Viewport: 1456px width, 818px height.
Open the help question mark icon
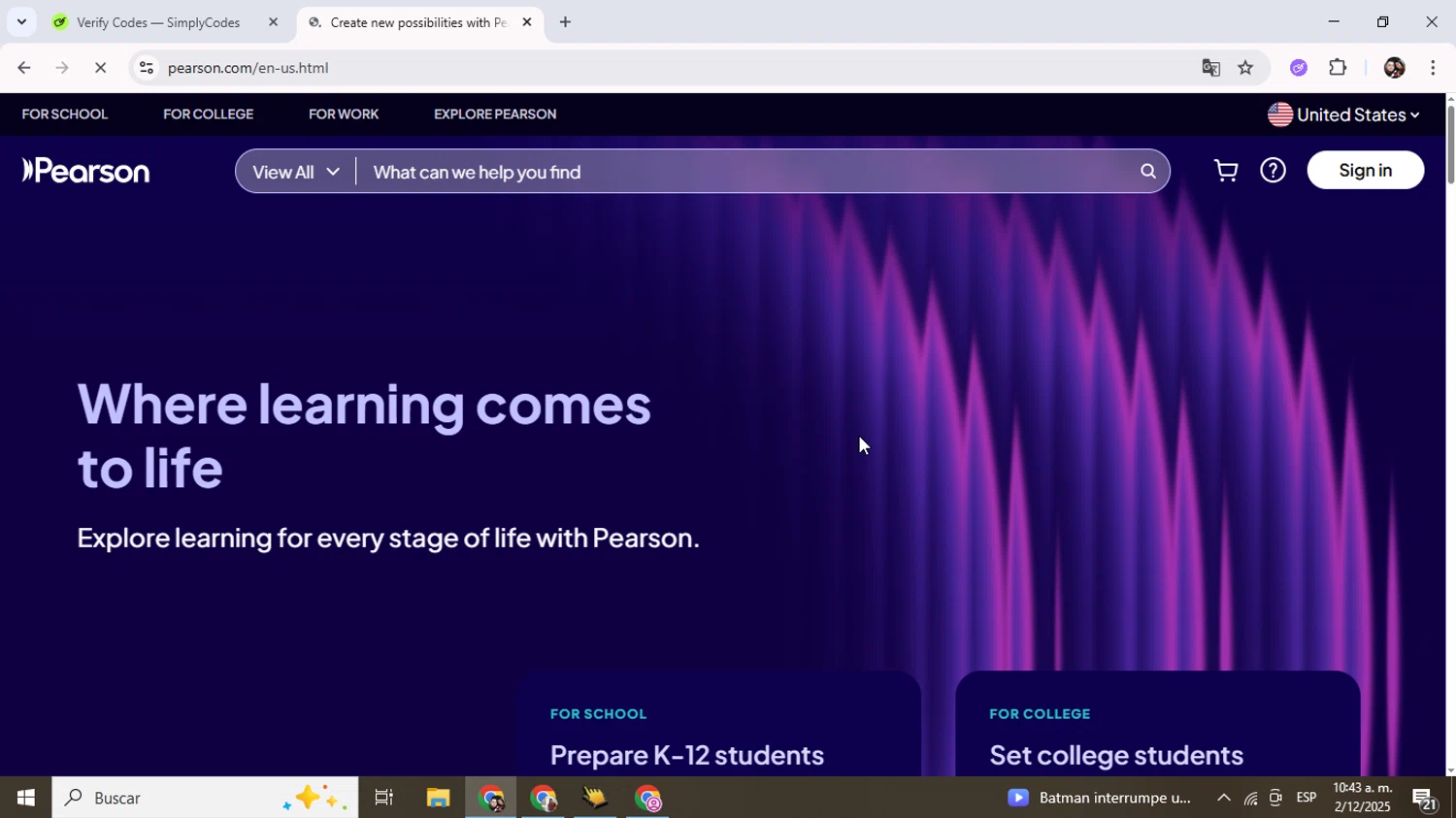(1273, 171)
